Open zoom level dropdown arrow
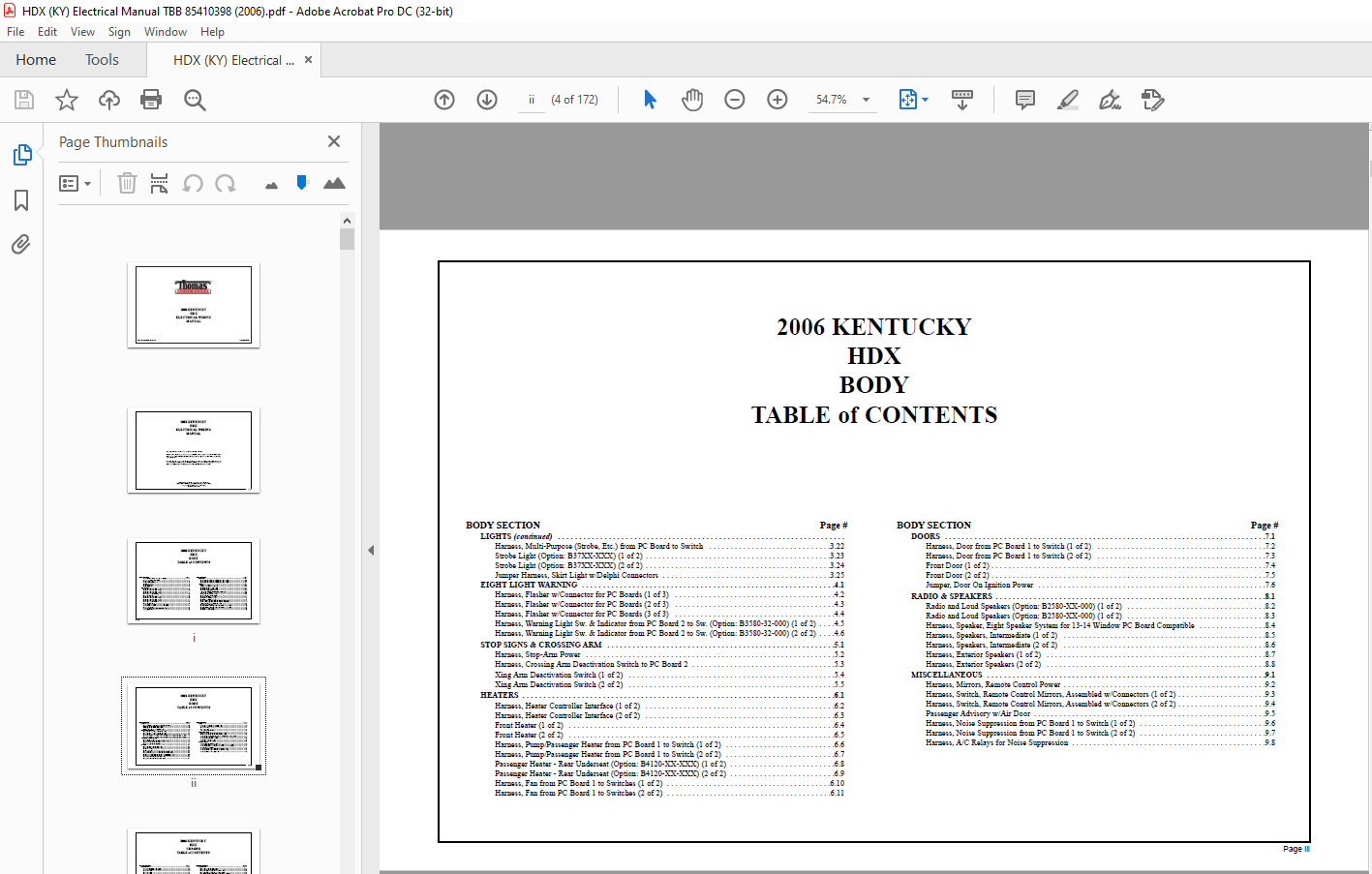The height and width of the screenshot is (874, 1372). [866, 100]
